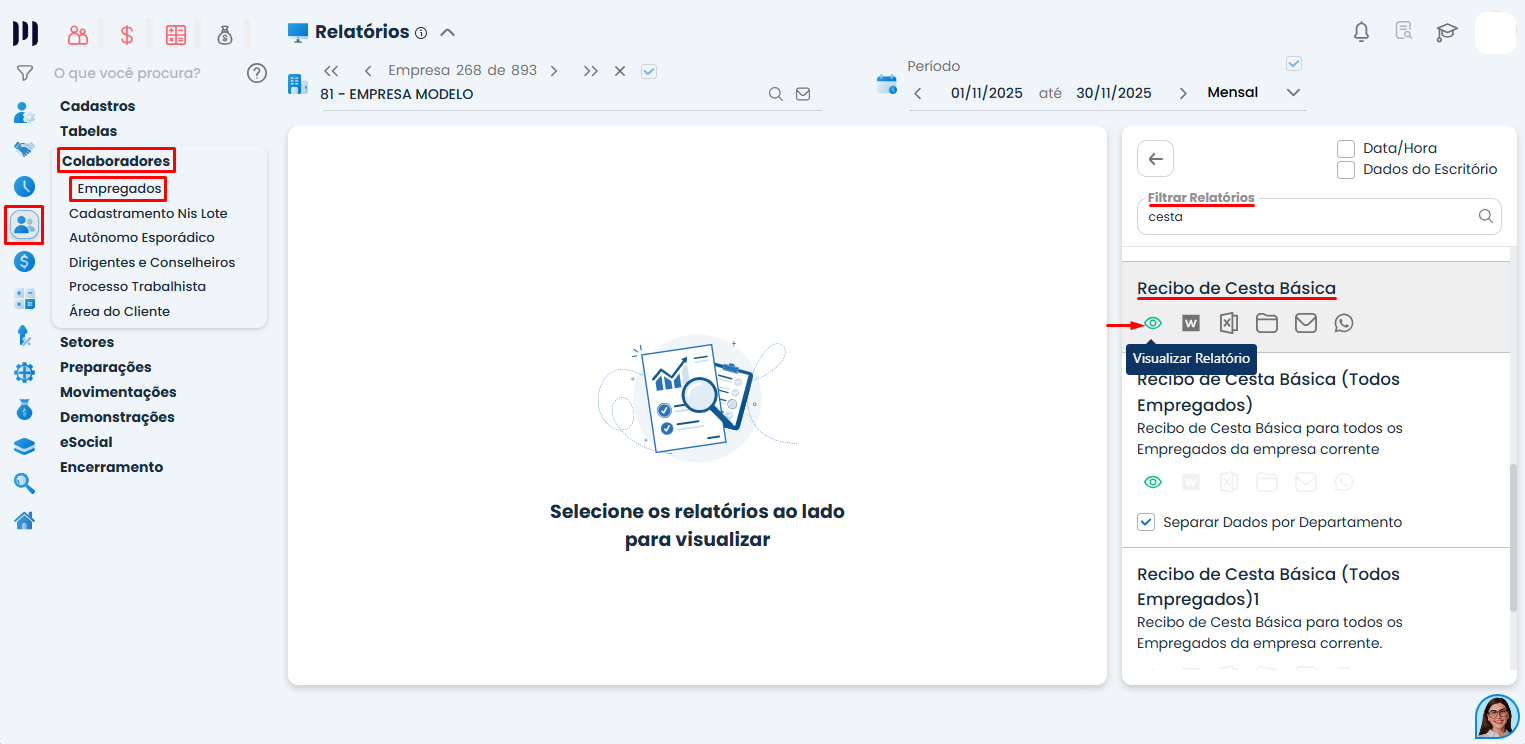Enable the Data/Hora checkbox
The image size is (1525, 744).
point(1345,148)
